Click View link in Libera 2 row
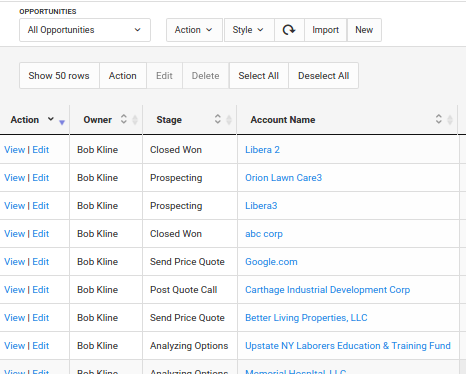 (15, 150)
